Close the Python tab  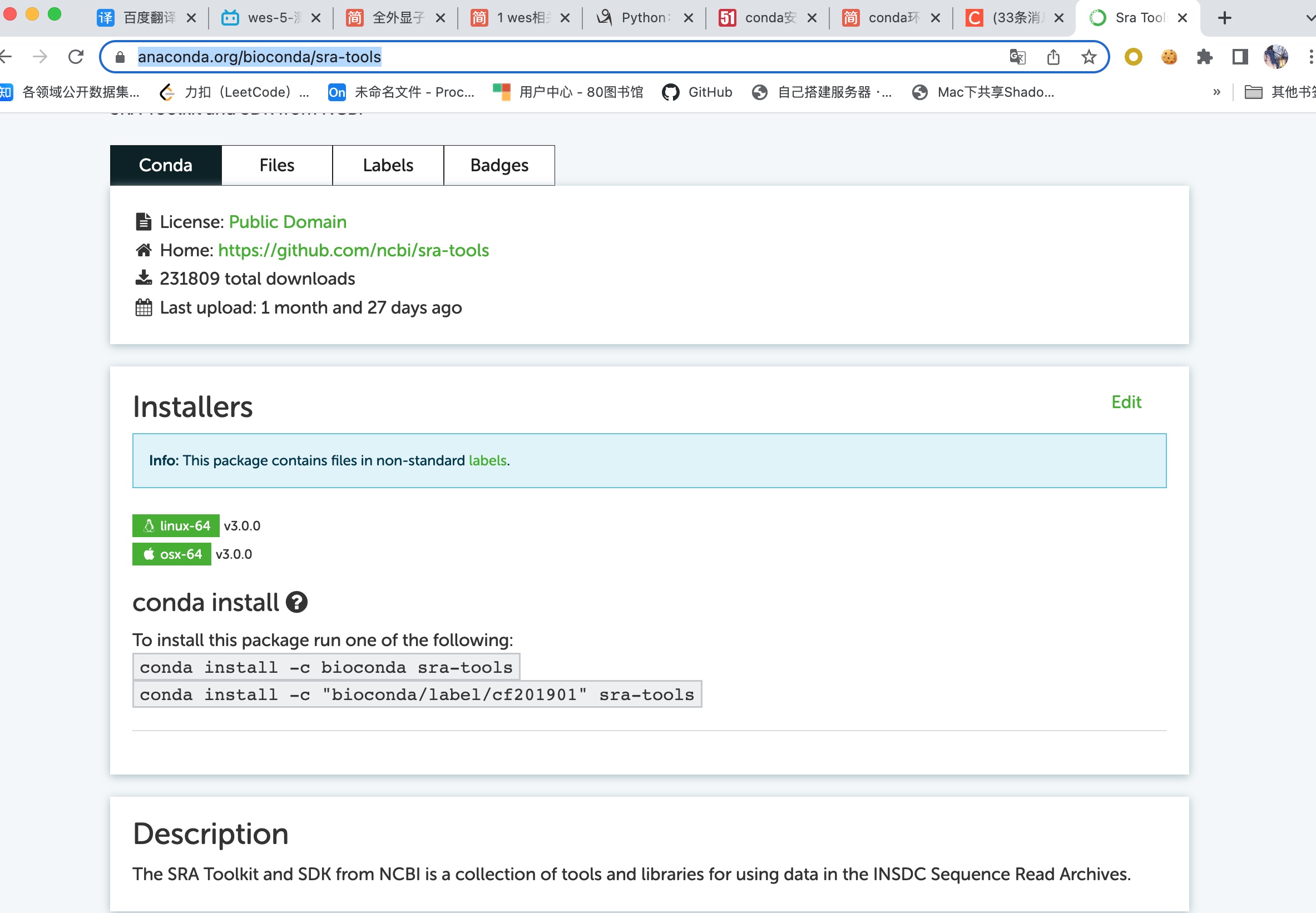pyautogui.click(x=689, y=18)
